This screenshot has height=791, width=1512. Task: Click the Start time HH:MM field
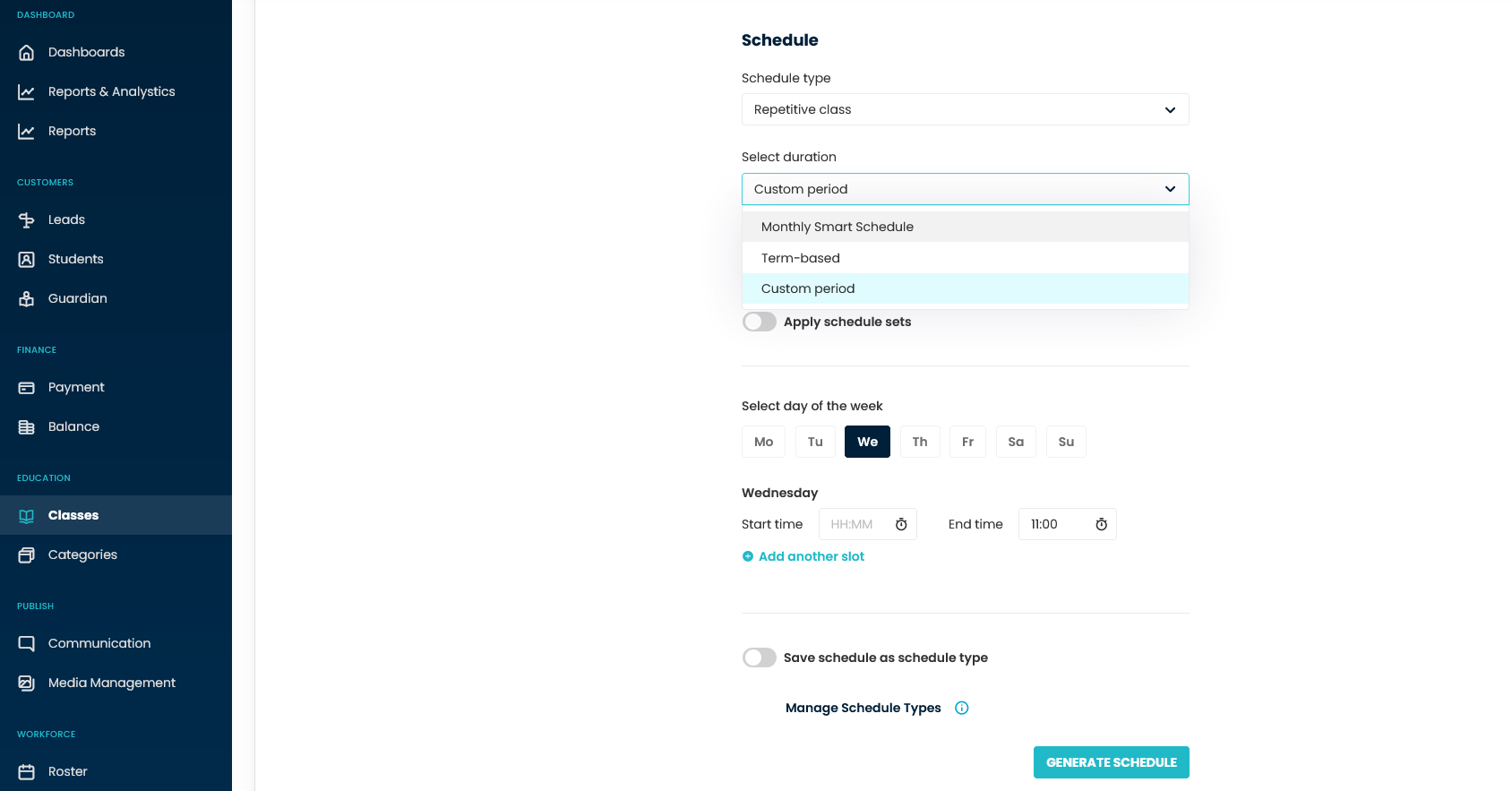(868, 524)
